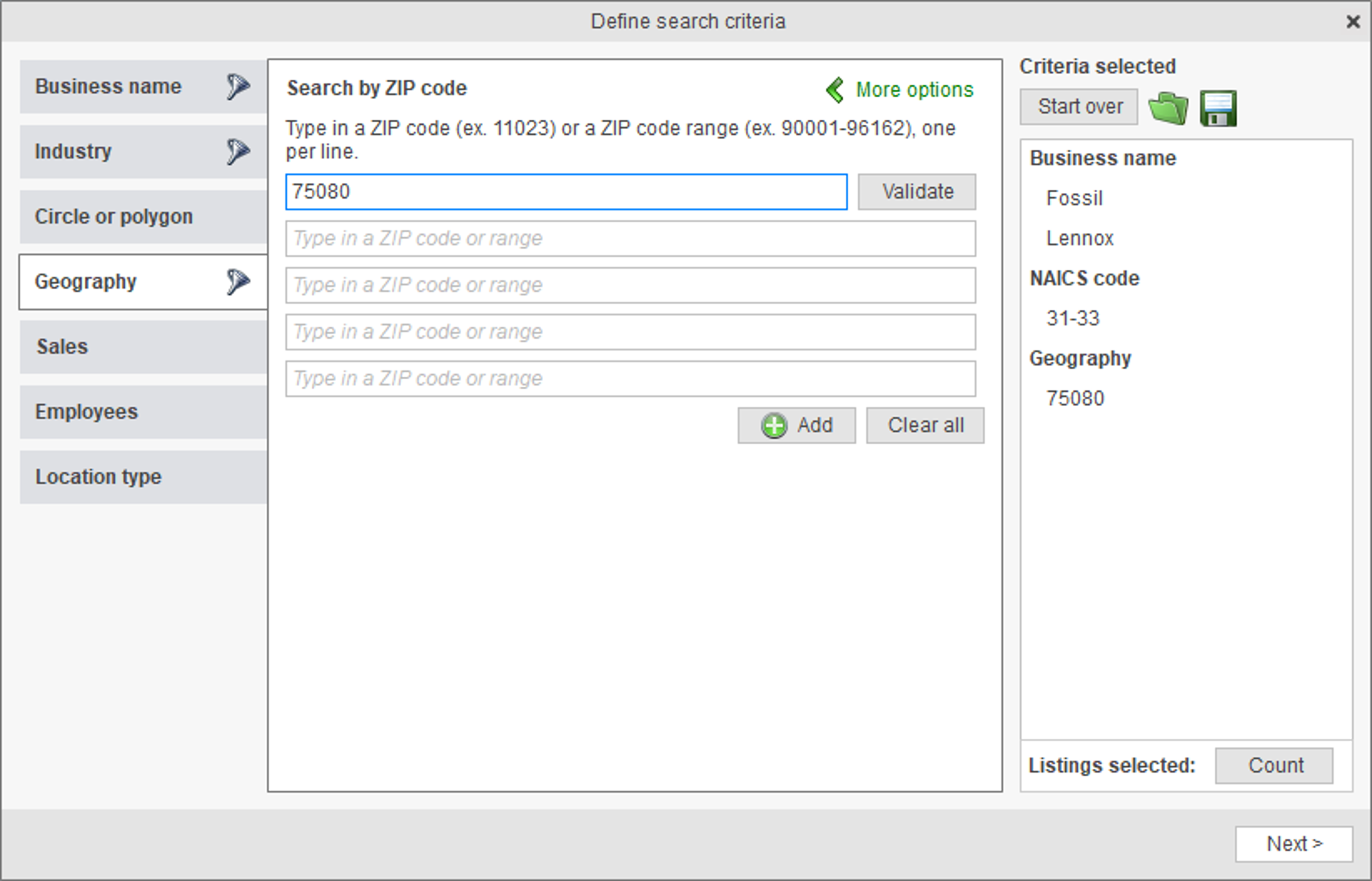Close the Define search criteria dialog

[x=1353, y=22]
